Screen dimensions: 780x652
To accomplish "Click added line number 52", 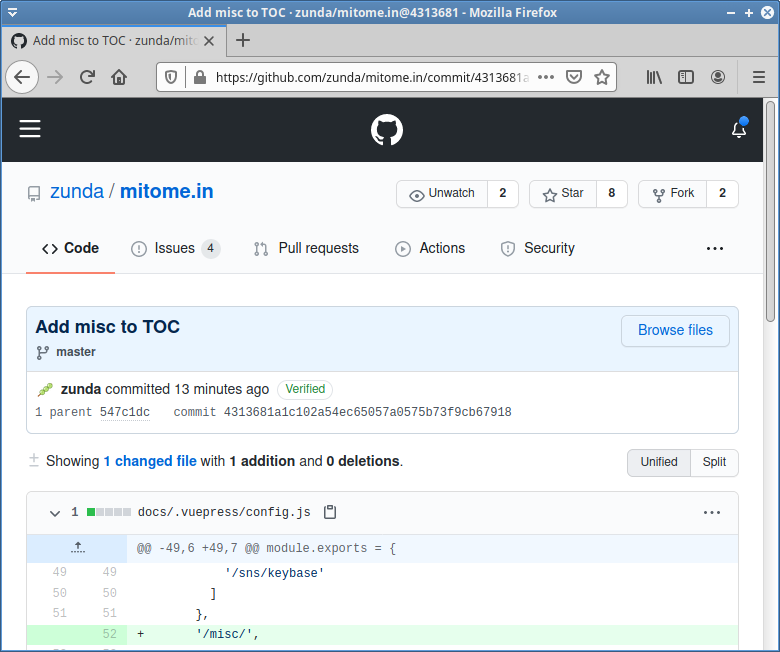I will 109,634.
